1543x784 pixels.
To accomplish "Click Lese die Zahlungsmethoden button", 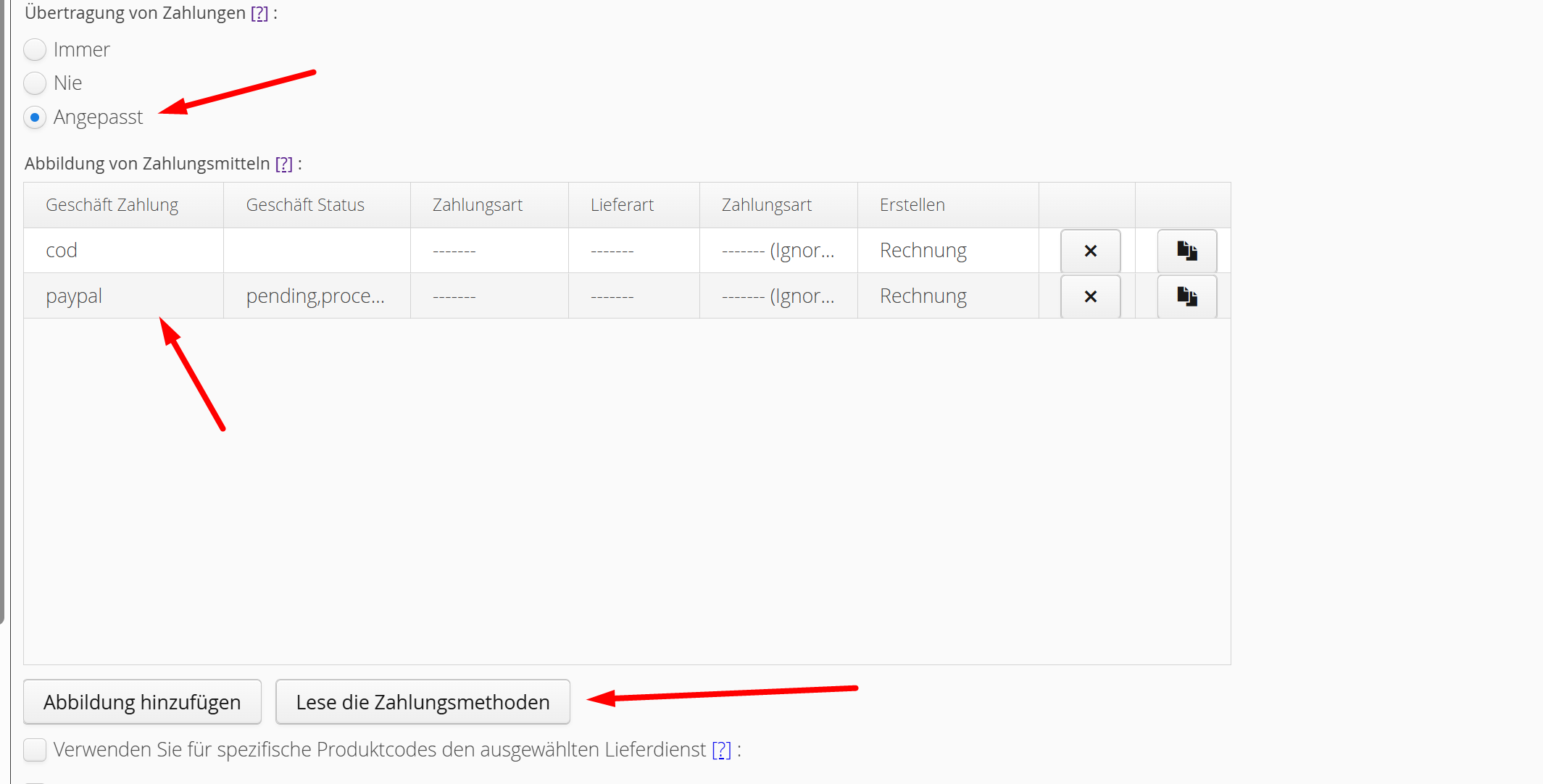I will click(423, 702).
